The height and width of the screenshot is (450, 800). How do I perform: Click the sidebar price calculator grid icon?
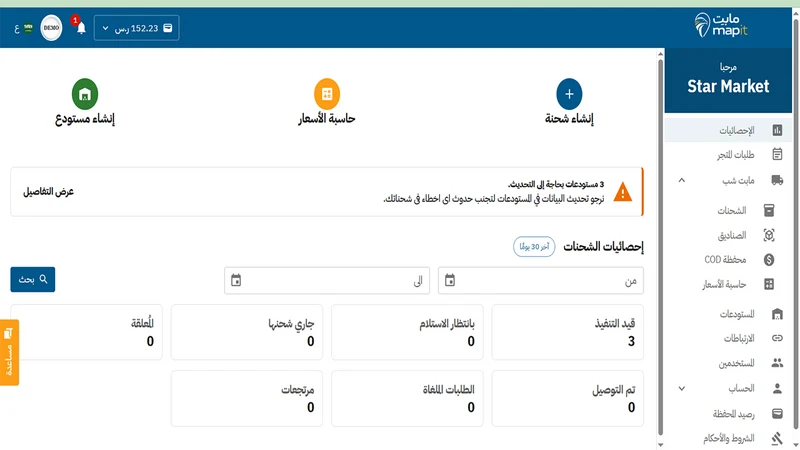pos(769,284)
